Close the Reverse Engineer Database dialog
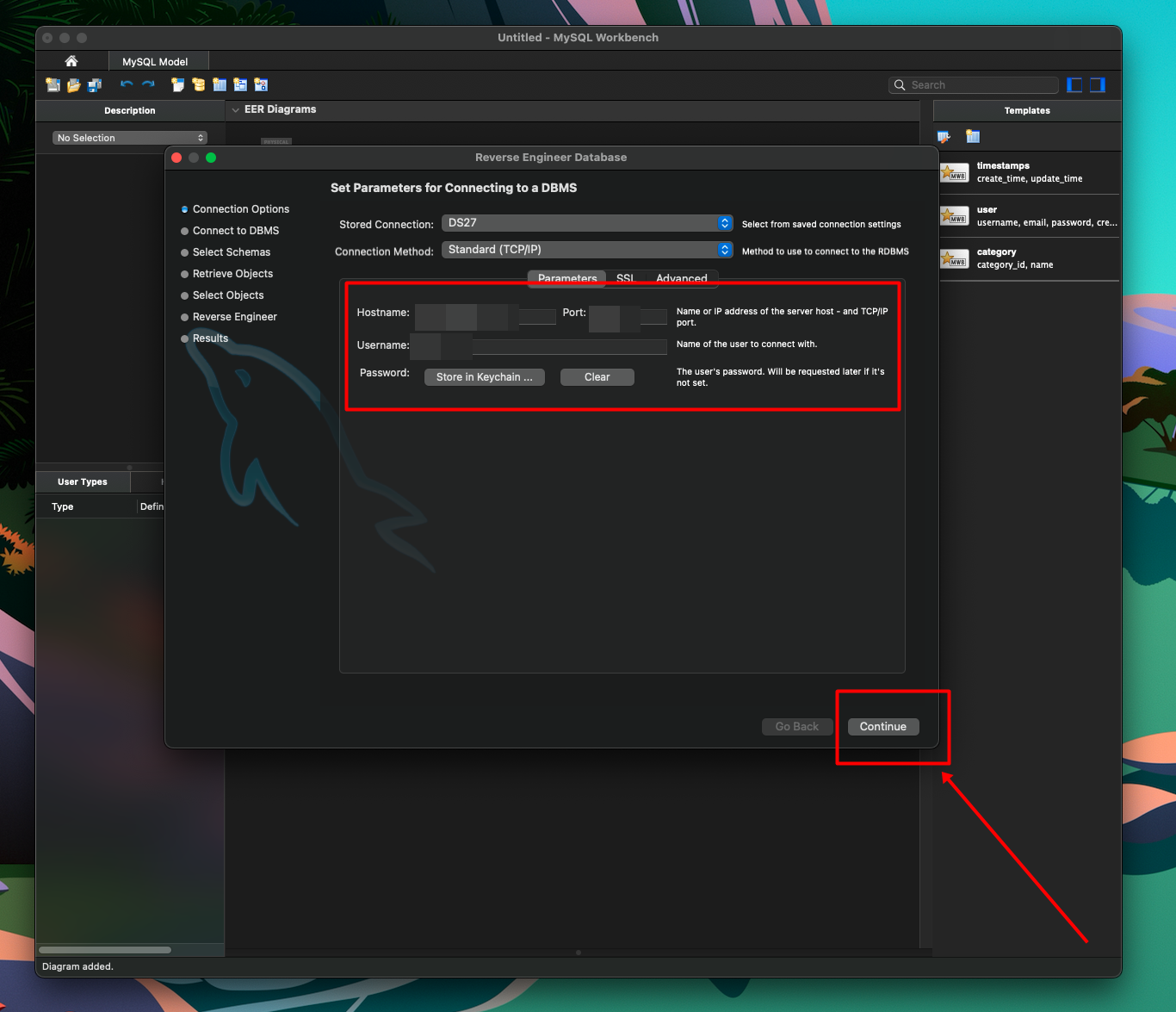 tap(176, 158)
